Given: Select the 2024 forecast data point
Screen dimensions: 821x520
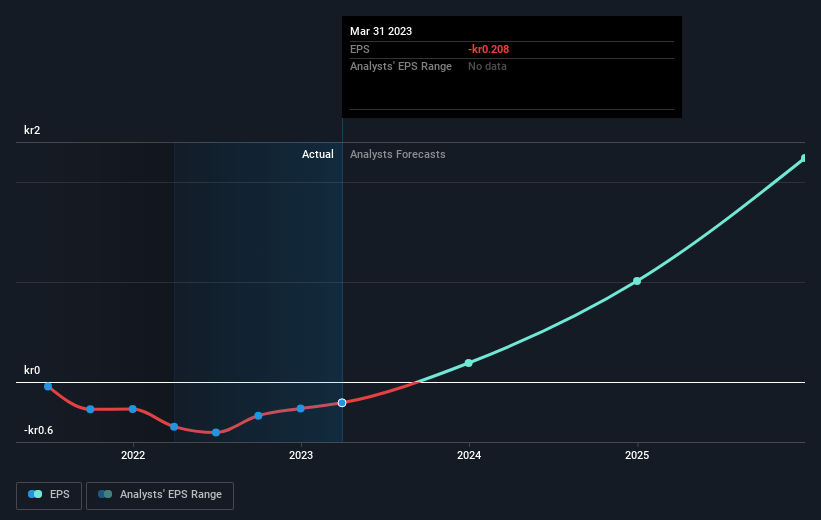Looking at the screenshot, I should coord(469,363).
